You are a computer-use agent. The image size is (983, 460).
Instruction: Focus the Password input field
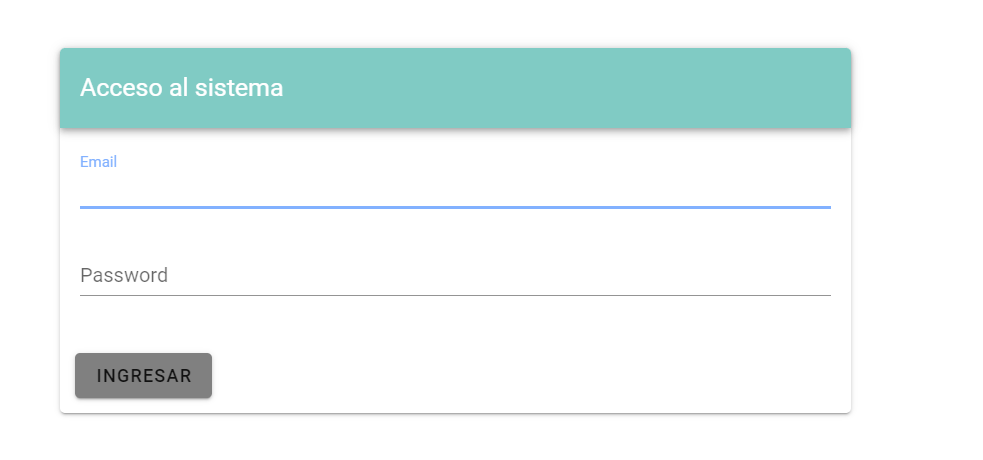[455, 275]
